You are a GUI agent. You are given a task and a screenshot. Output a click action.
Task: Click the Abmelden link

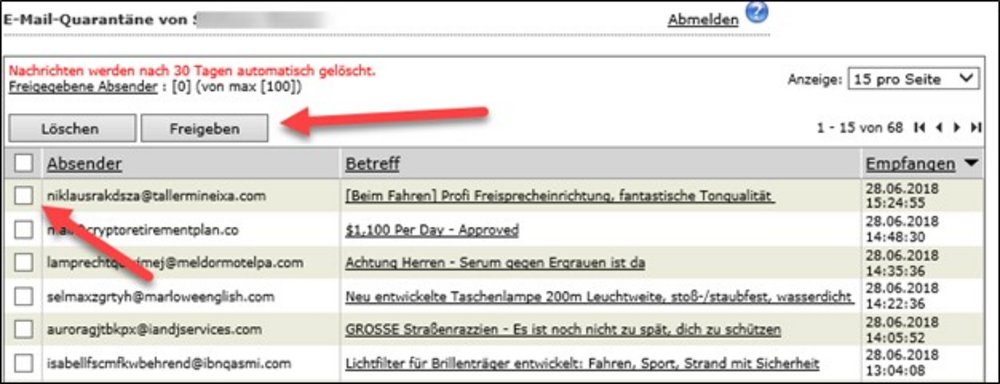(x=703, y=20)
